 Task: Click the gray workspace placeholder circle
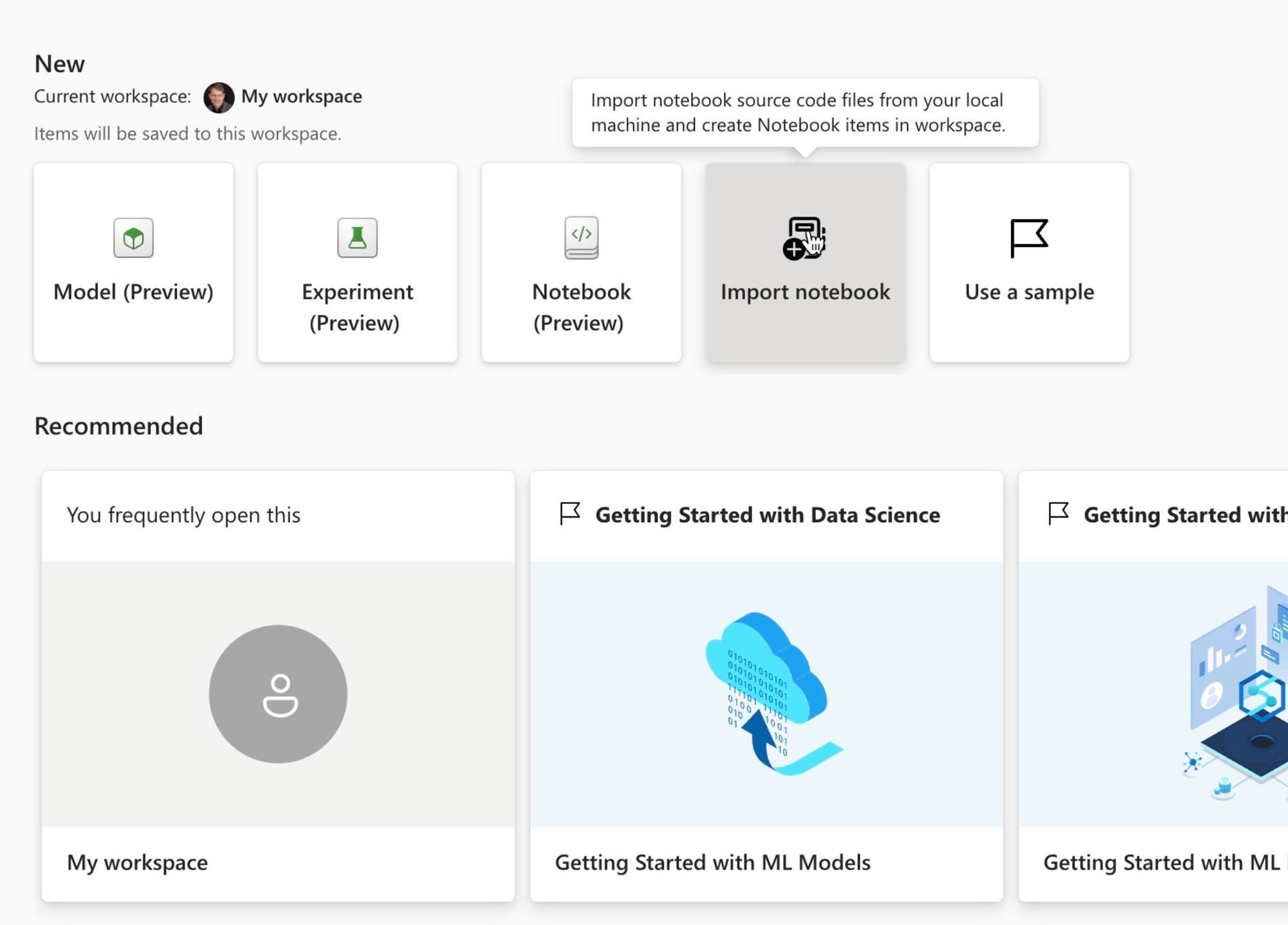278,694
